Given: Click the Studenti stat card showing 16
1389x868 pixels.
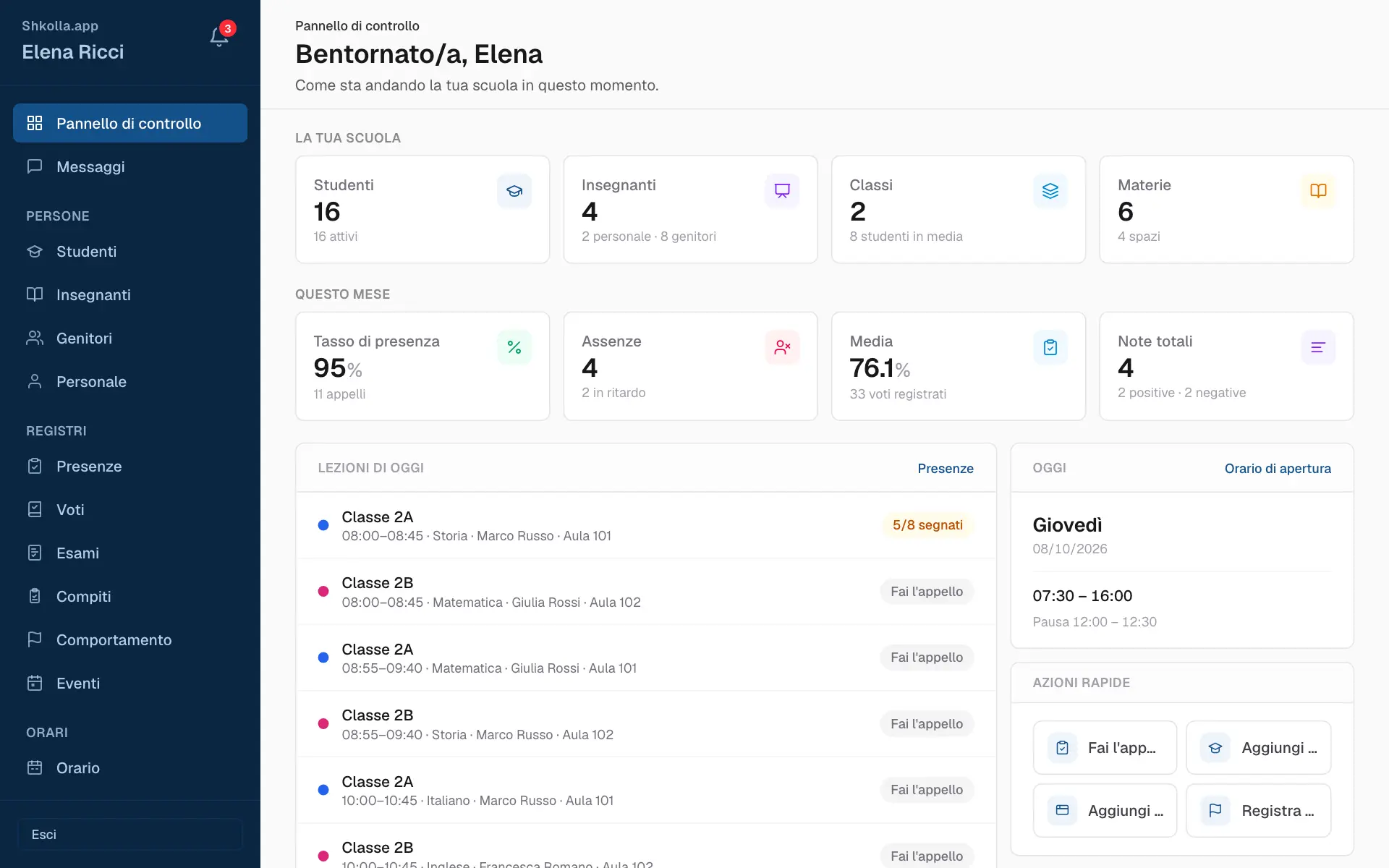Looking at the screenshot, I should point(422,210).
